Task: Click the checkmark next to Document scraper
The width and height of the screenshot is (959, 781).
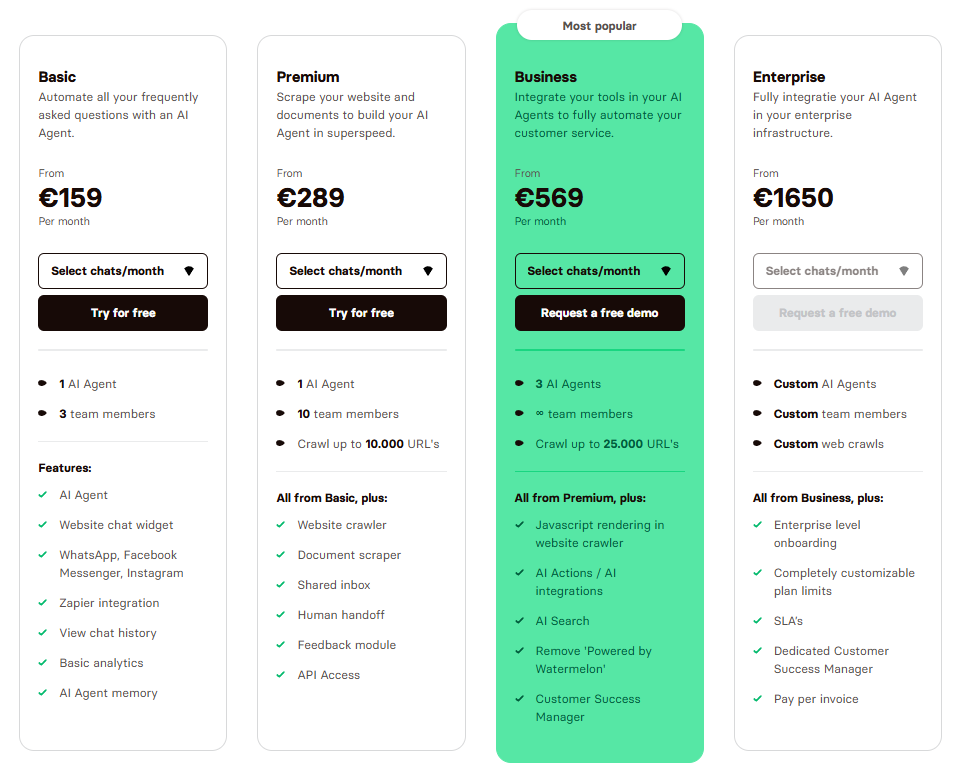Action: (281, 555)
